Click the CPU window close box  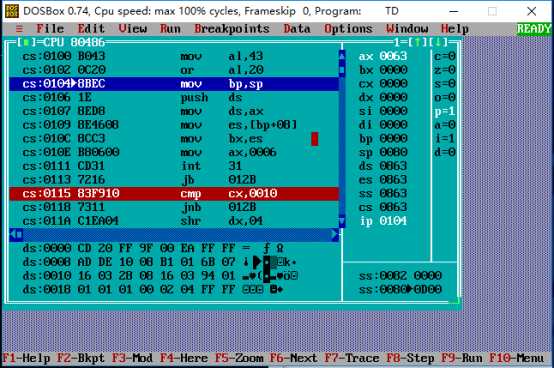pos(26,42)
